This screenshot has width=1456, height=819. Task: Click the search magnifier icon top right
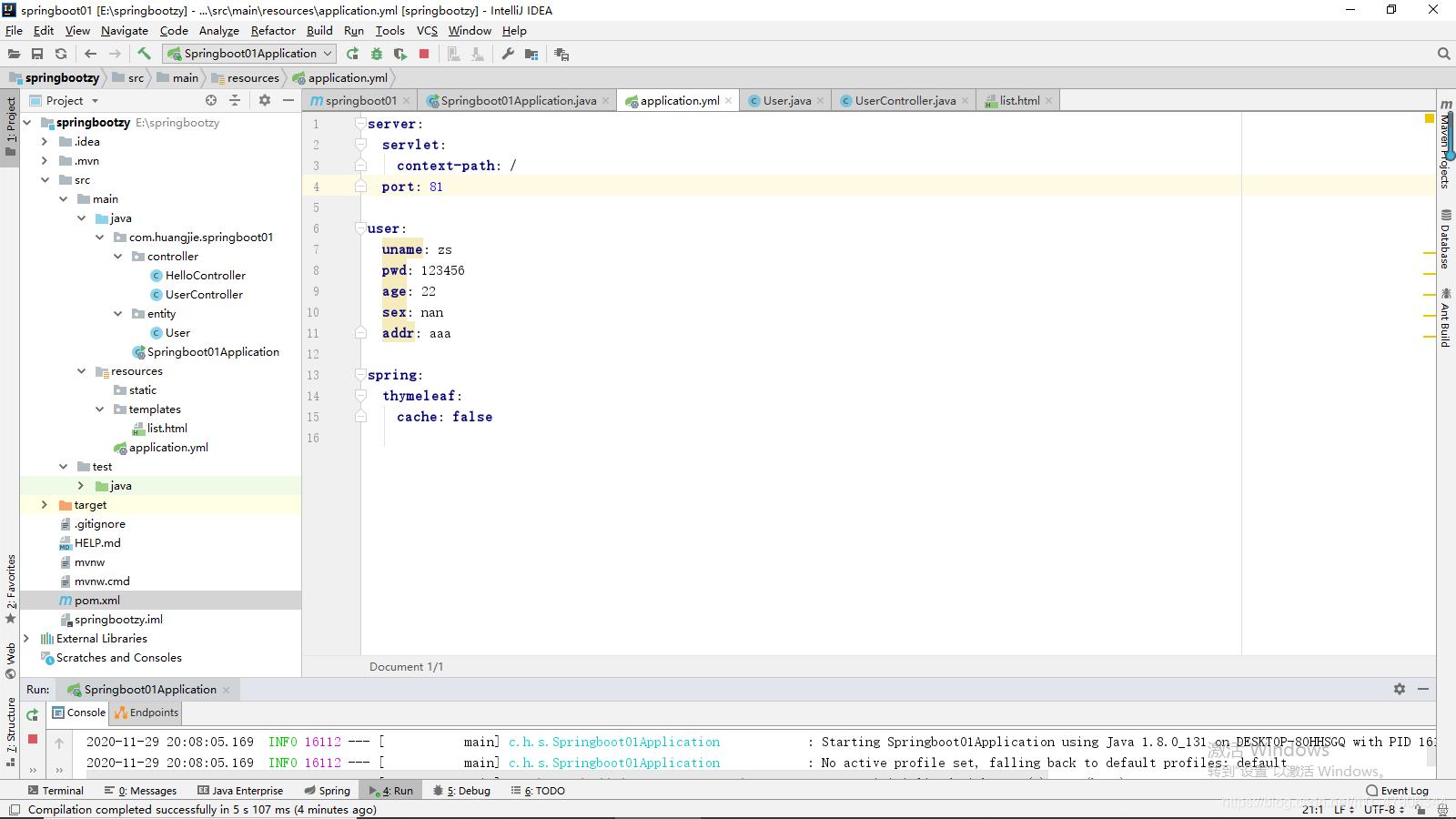click(x=1443, y=54)
